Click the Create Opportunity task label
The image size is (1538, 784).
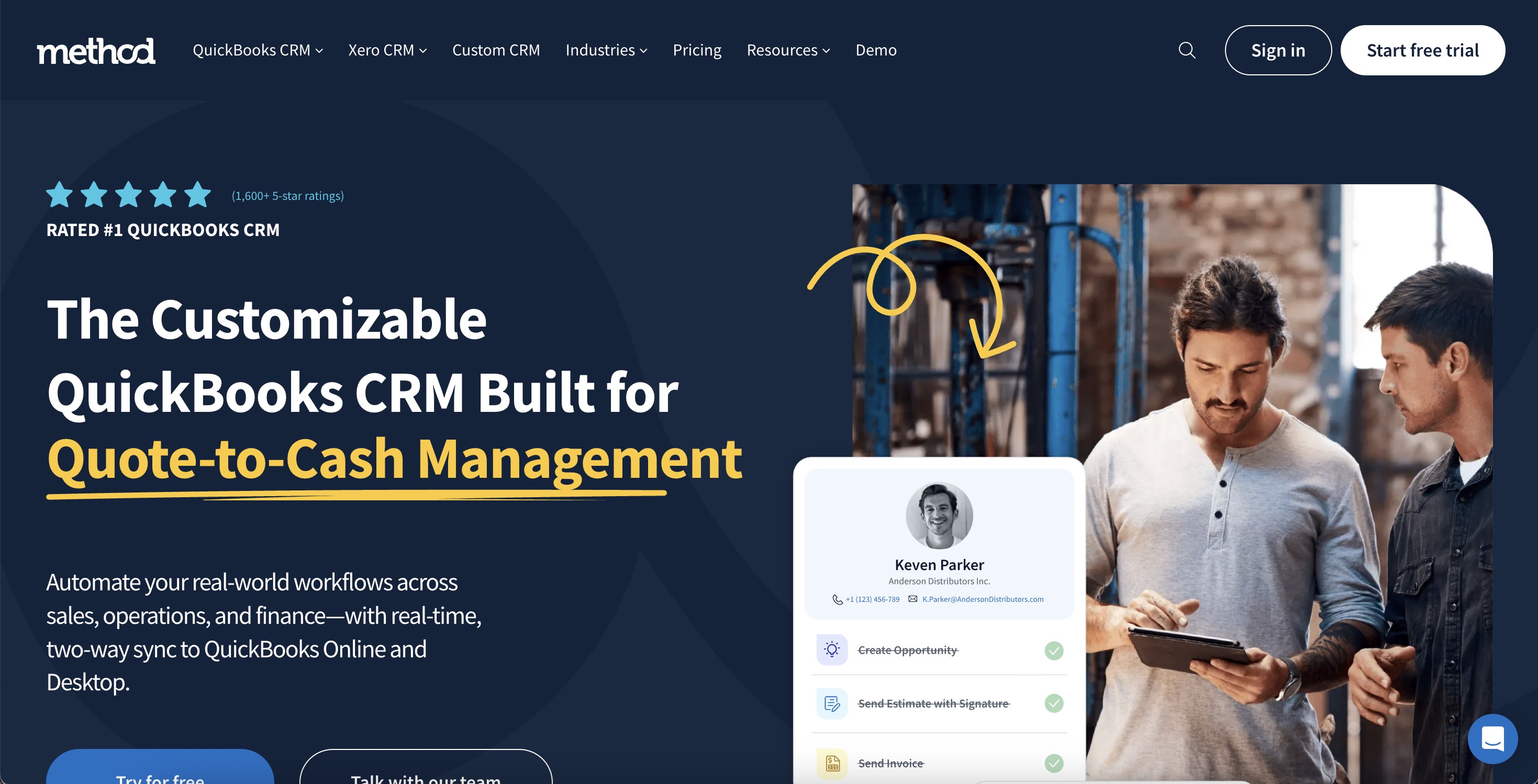[908, 649]
